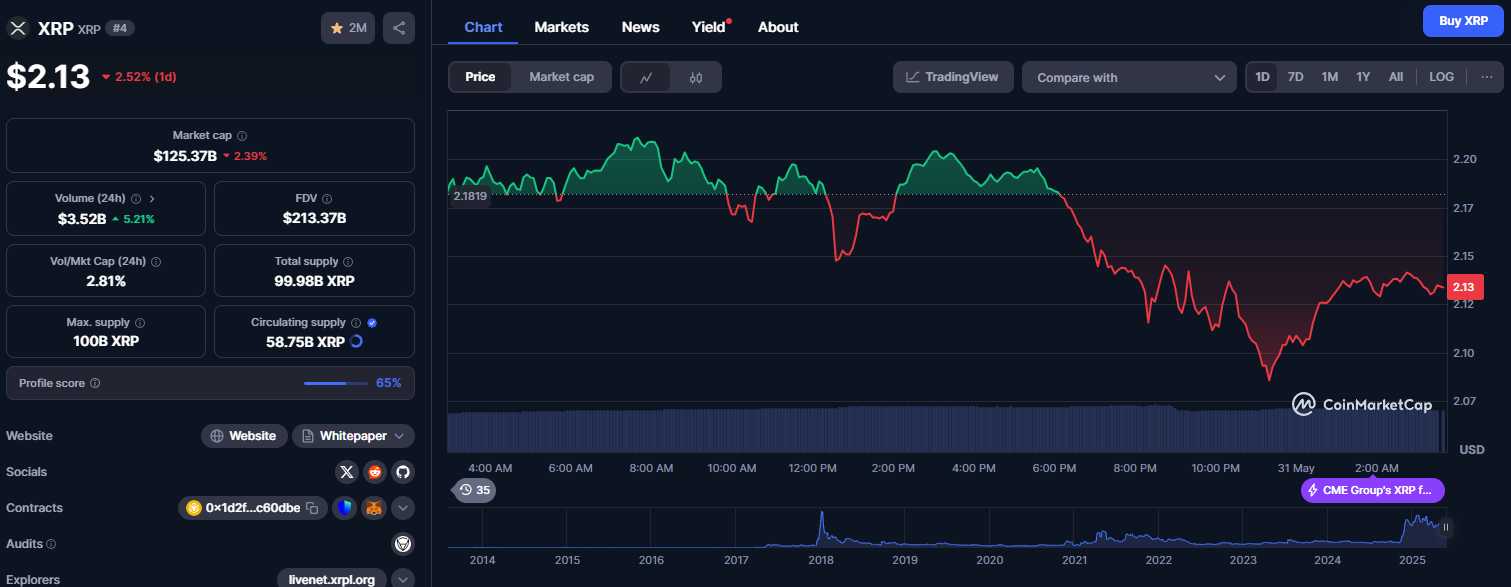Click the red 2.13 current price label
1511x587 pixels.
pyautogui.click(x=1463, y=287)
